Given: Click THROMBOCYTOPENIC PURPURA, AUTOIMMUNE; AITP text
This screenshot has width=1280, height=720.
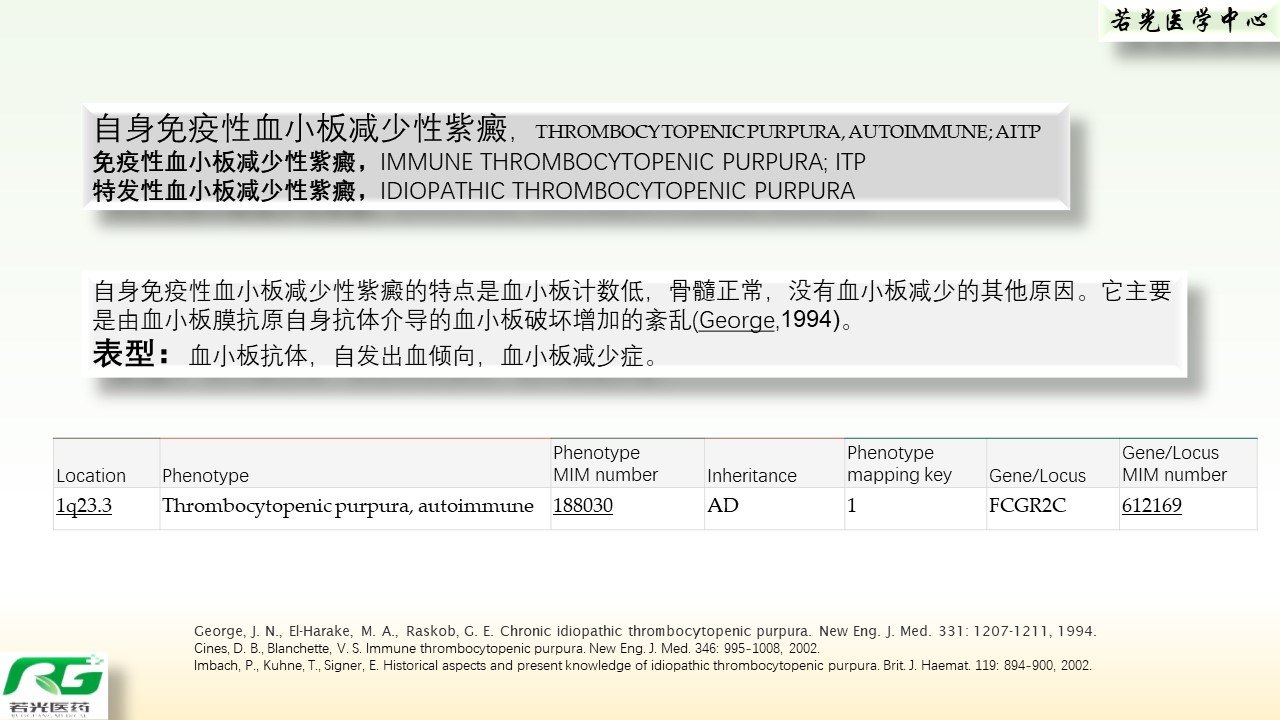Looking at the screenshot, I should point(788,132).
